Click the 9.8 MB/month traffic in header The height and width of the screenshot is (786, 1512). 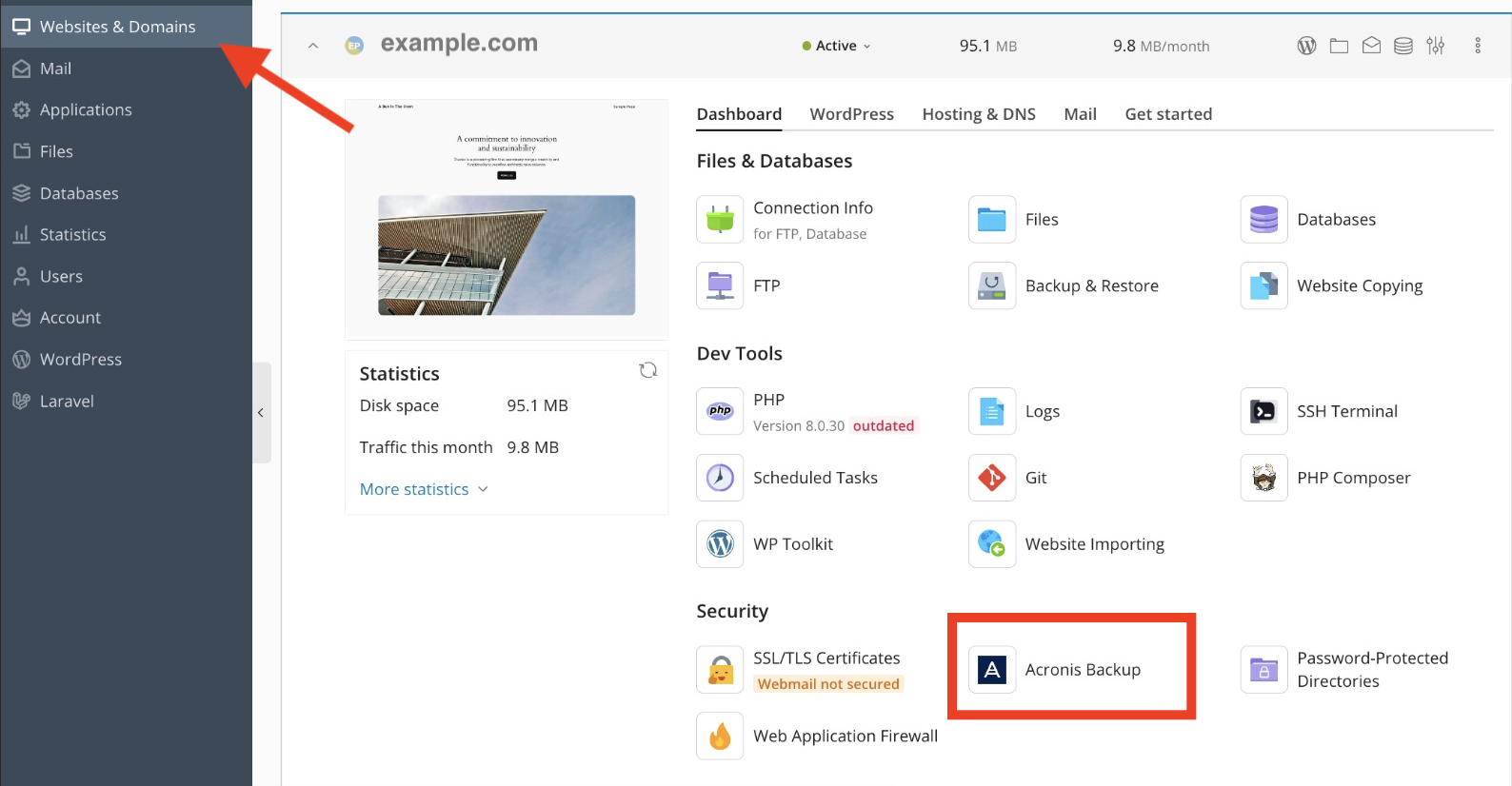(1162, 46)
